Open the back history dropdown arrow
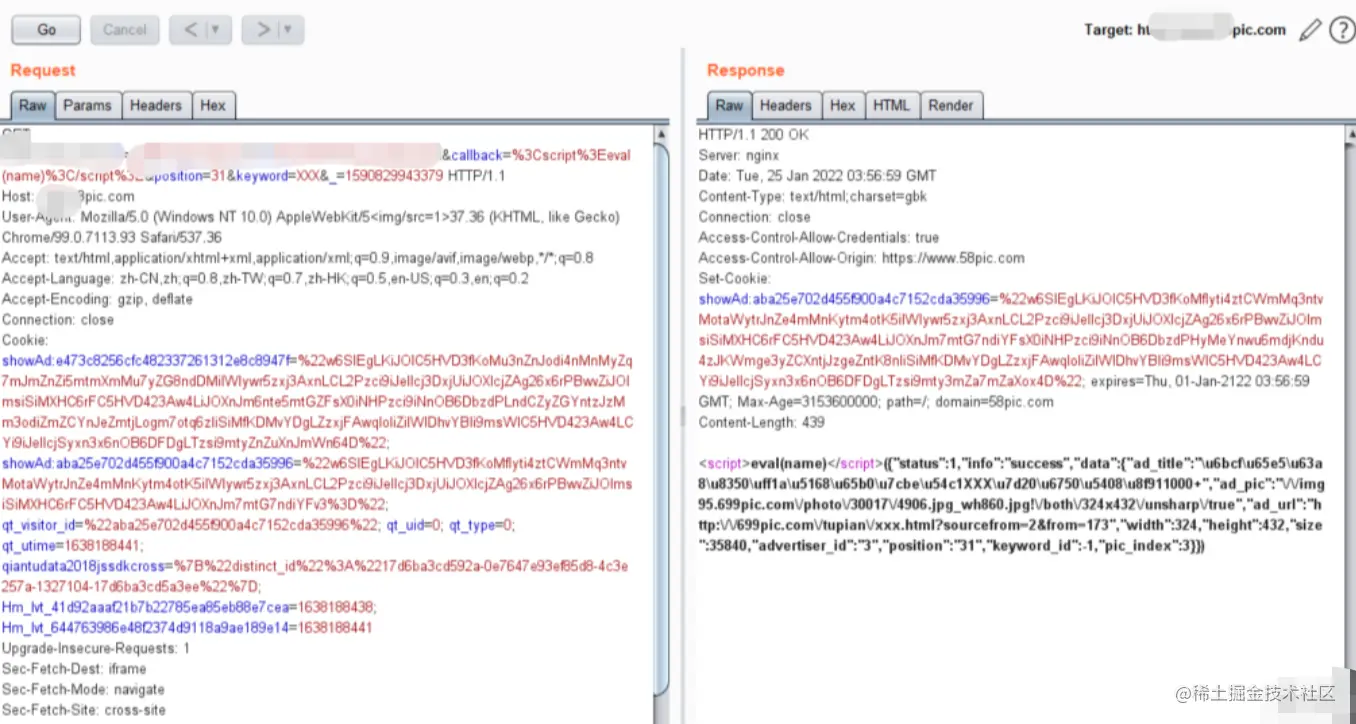1356x724 pixels. [216, 30]
